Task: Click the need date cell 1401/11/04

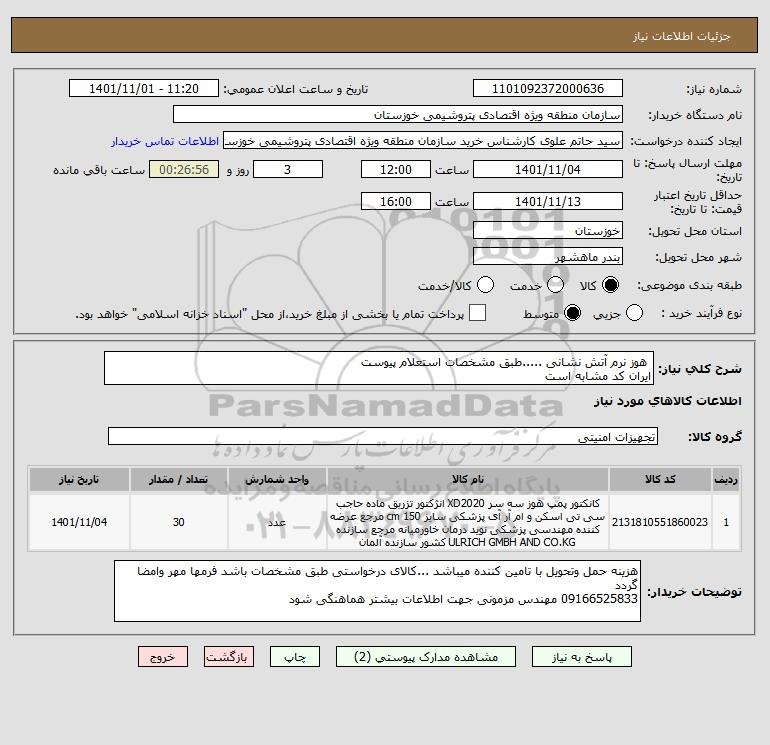Action: pos(79,522)
